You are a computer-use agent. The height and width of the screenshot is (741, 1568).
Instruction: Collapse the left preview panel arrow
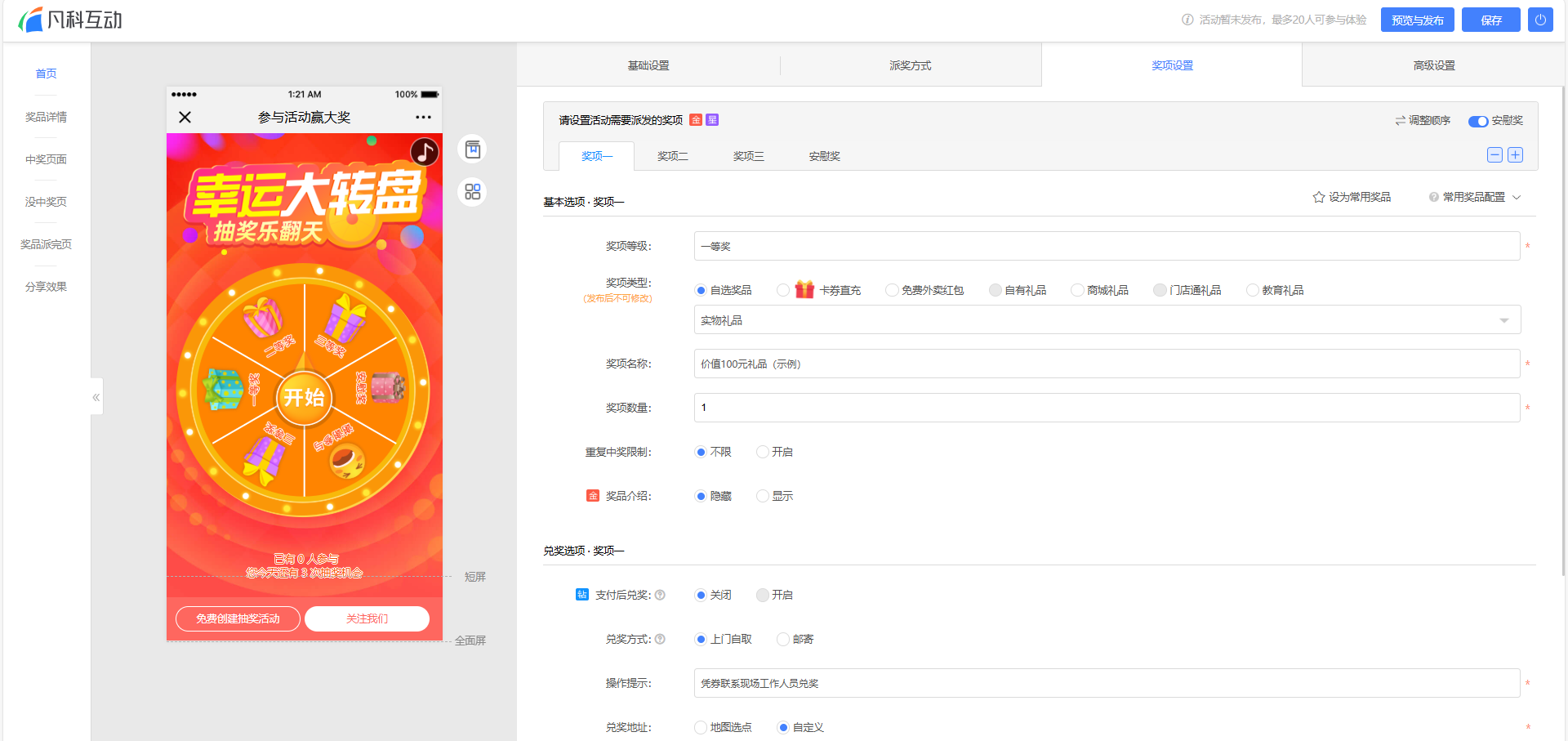click(96, 397)
